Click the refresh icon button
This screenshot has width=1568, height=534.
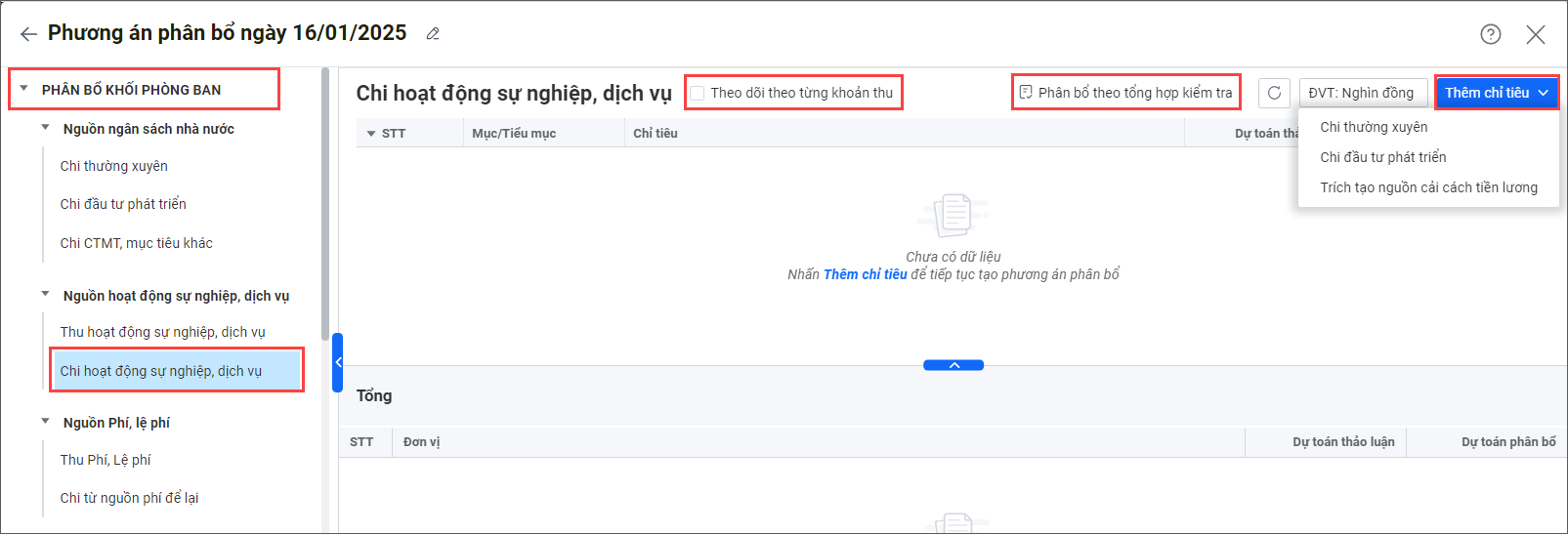[x=1274, y=93]
